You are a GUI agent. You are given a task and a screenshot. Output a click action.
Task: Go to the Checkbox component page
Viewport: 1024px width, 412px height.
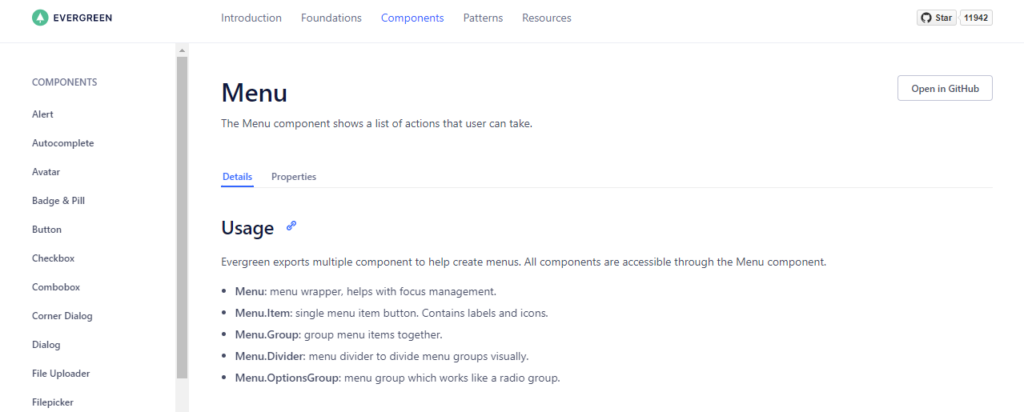coord(53,258)
